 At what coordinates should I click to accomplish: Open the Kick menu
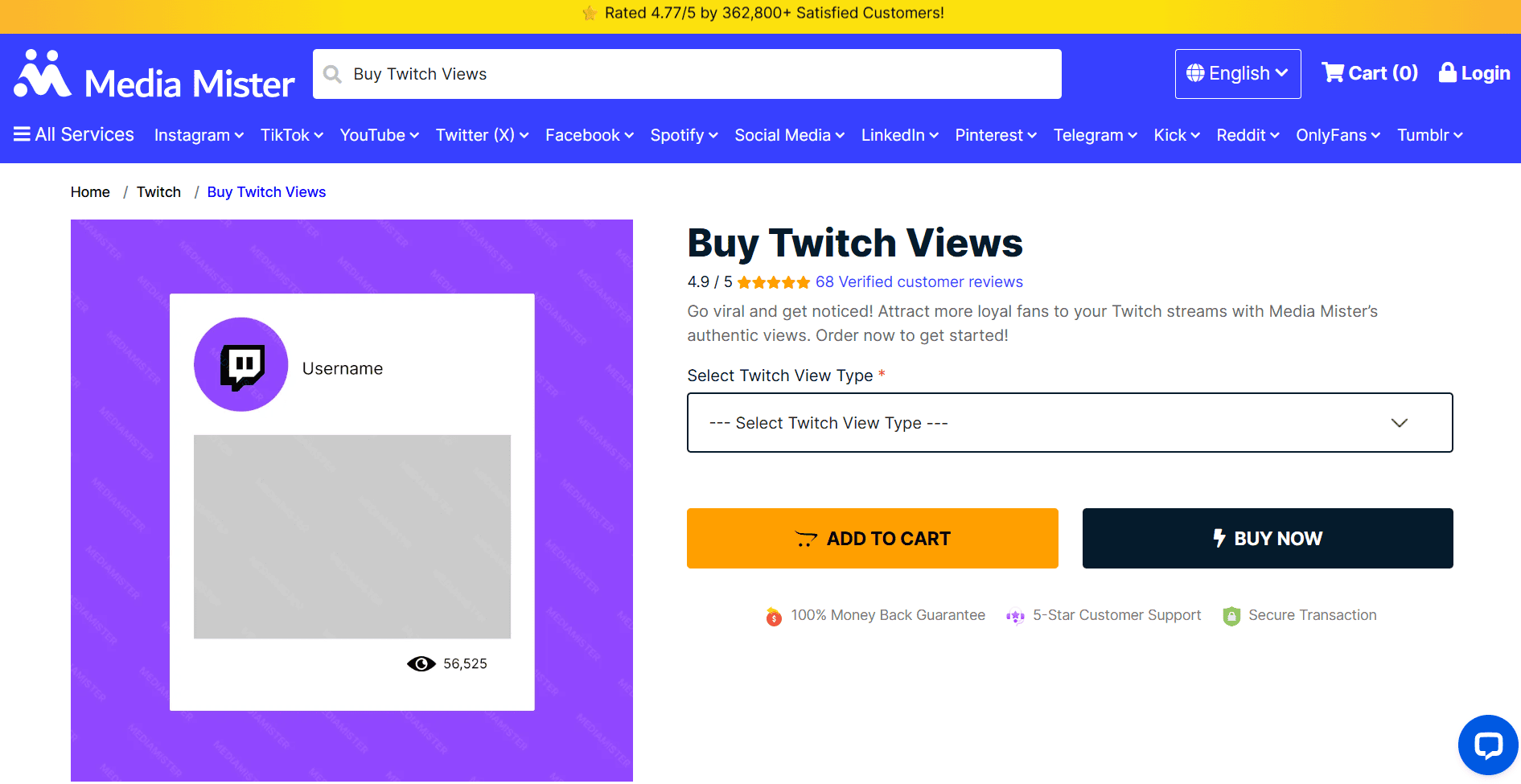coord(1177,135)
